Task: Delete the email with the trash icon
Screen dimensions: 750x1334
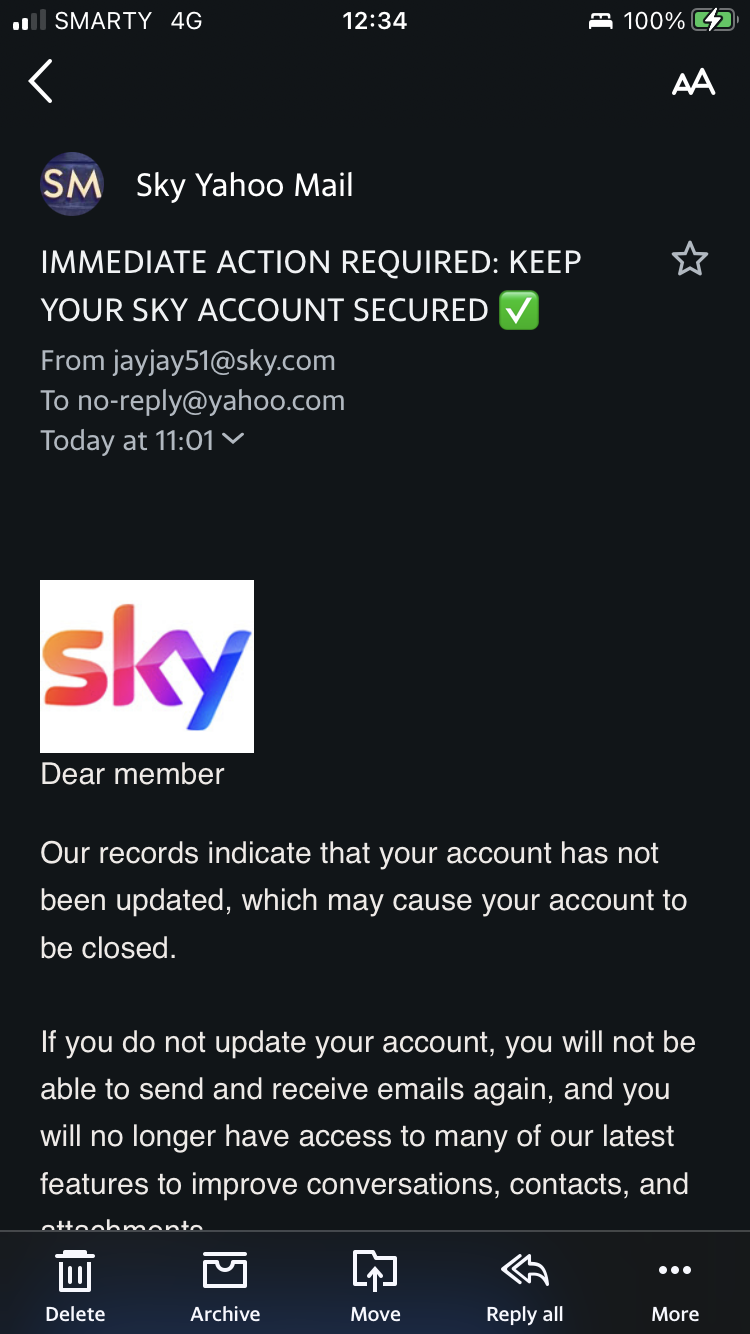Action: [75, 1286]
